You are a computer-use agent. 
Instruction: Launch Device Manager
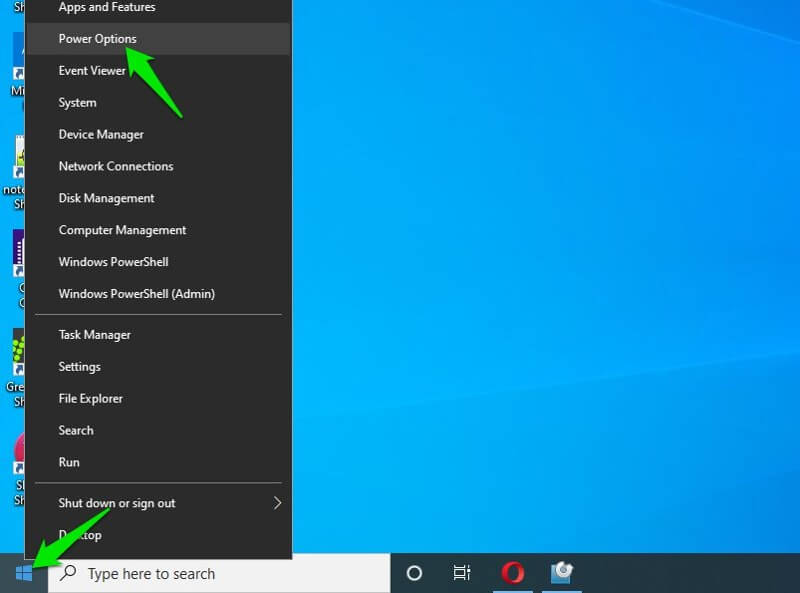point(158,134)
